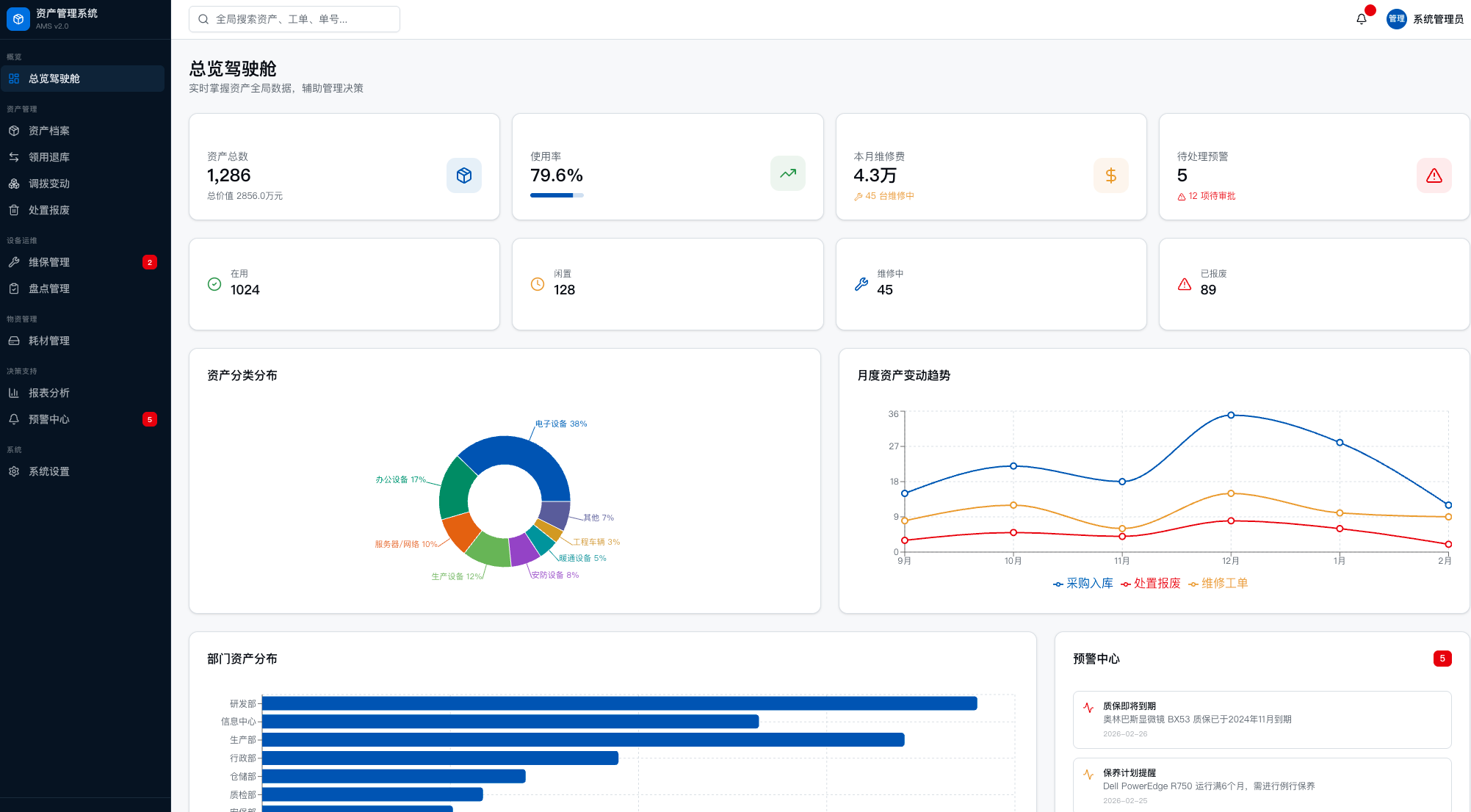
Task: Click the notification bell icon
Action: pos(1361,19)
